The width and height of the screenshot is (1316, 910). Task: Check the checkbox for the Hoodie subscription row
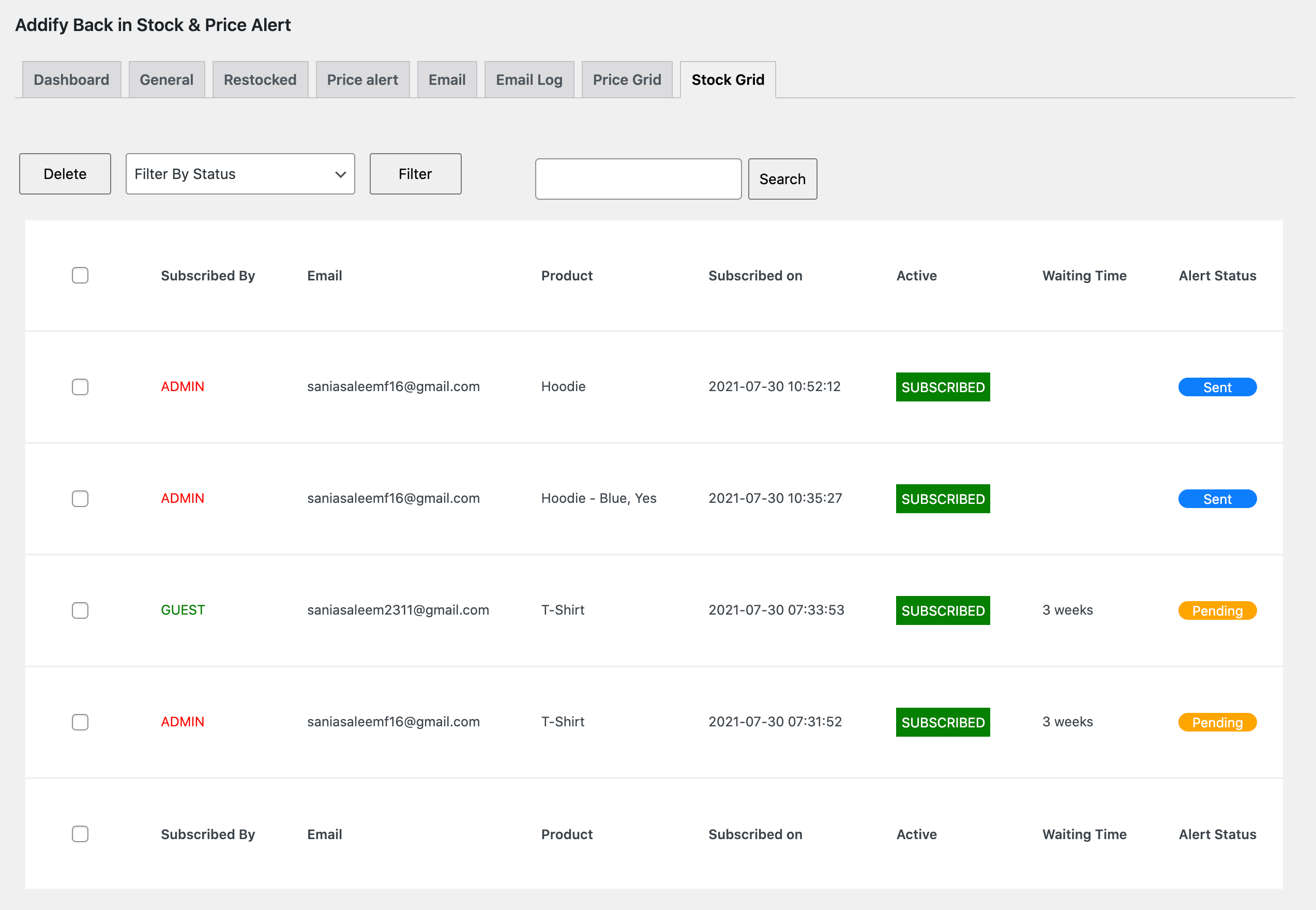pyautogui.click(x=80, y=386)
